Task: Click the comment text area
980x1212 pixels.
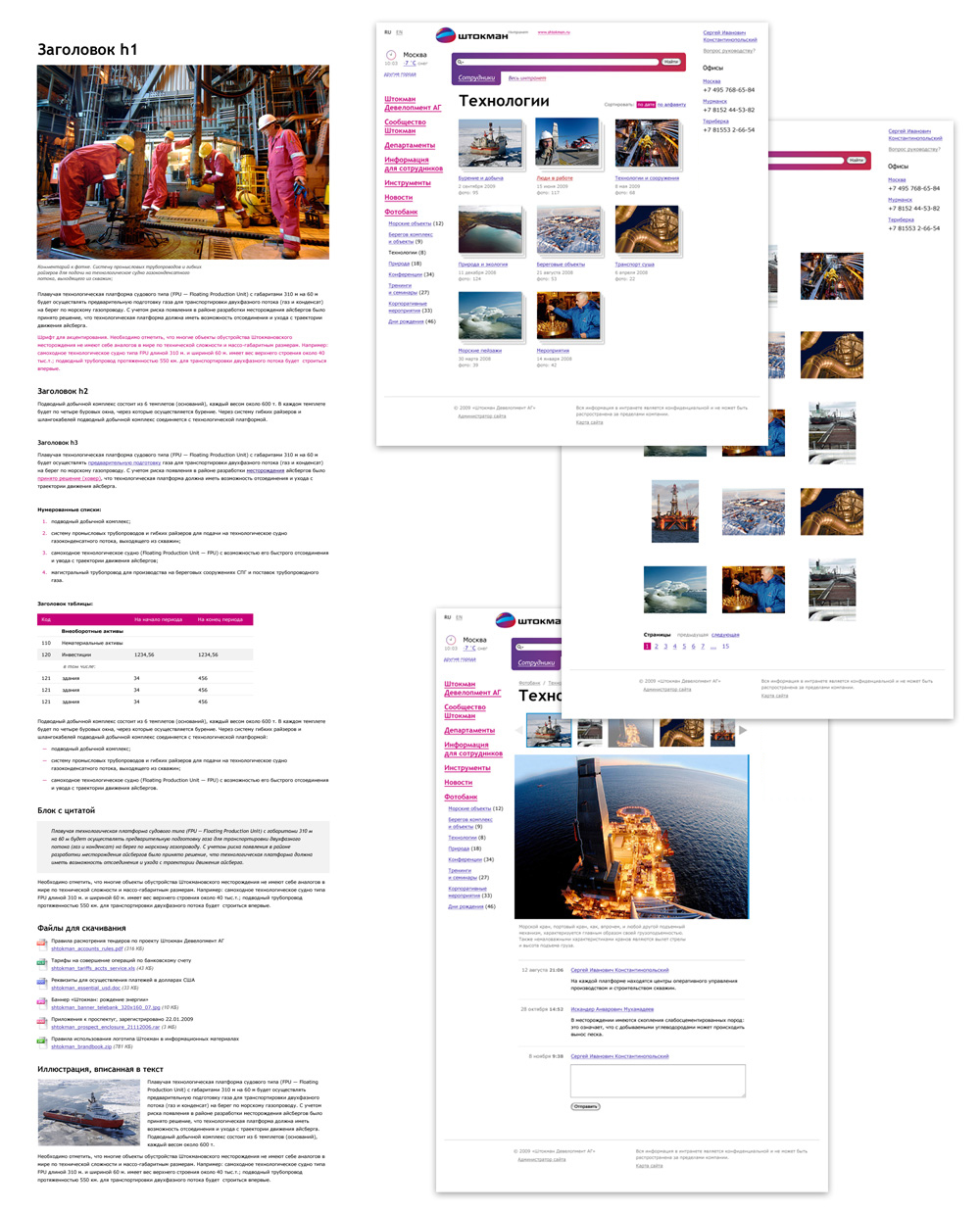Action: pos(658,1081)
